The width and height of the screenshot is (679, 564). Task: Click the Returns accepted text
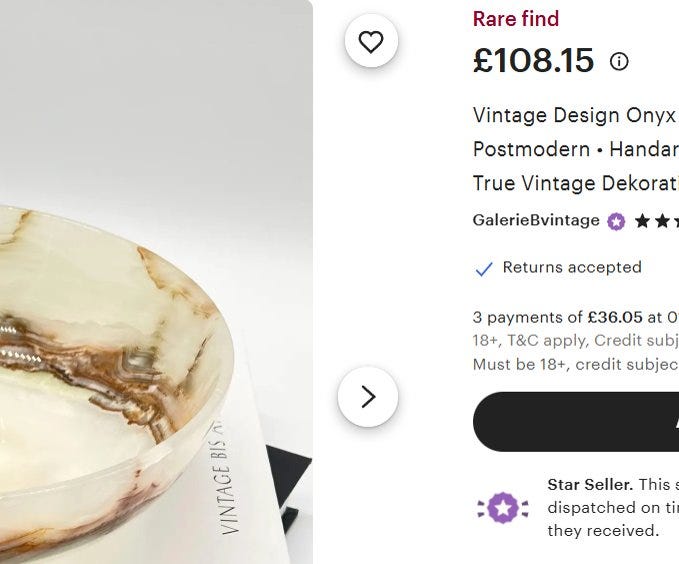click(x=572, y=267)
